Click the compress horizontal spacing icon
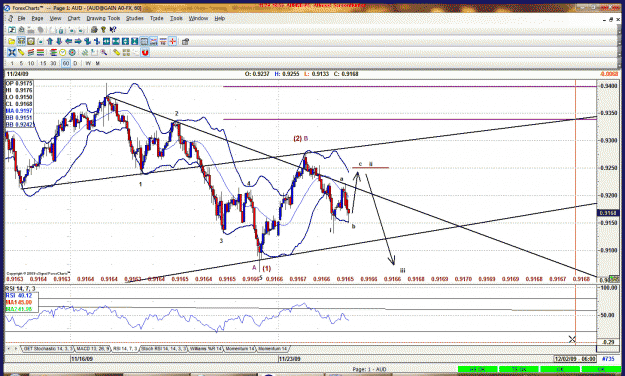Screen dimensions: 625x376 pos(116,41)
